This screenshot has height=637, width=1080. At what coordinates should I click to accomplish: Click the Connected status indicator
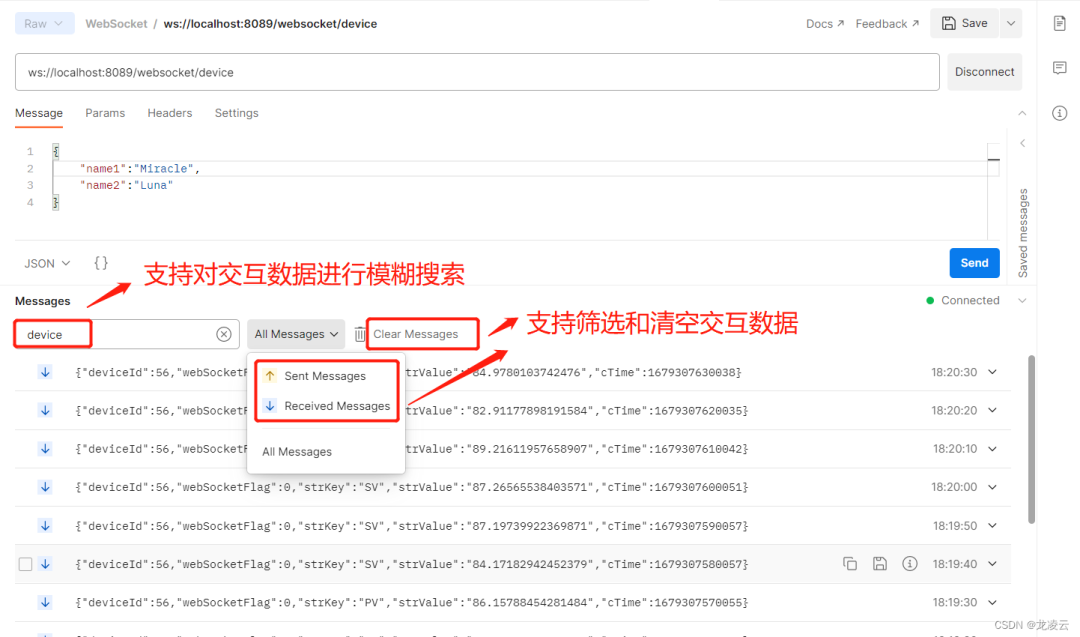[x=962, y=300]
